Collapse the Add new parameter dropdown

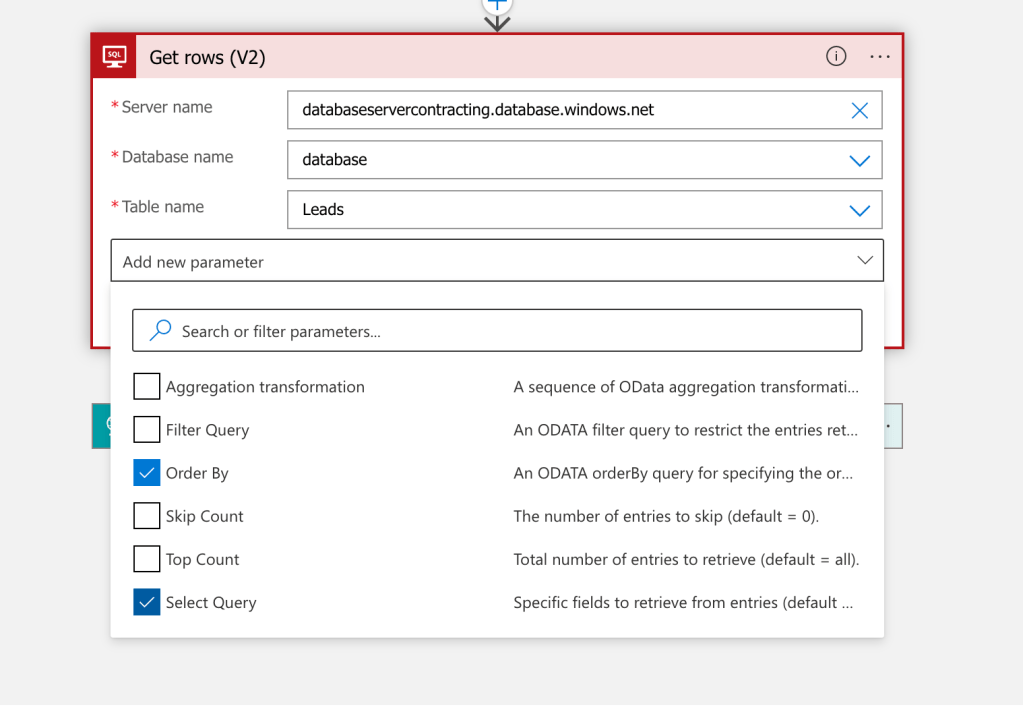864,260
